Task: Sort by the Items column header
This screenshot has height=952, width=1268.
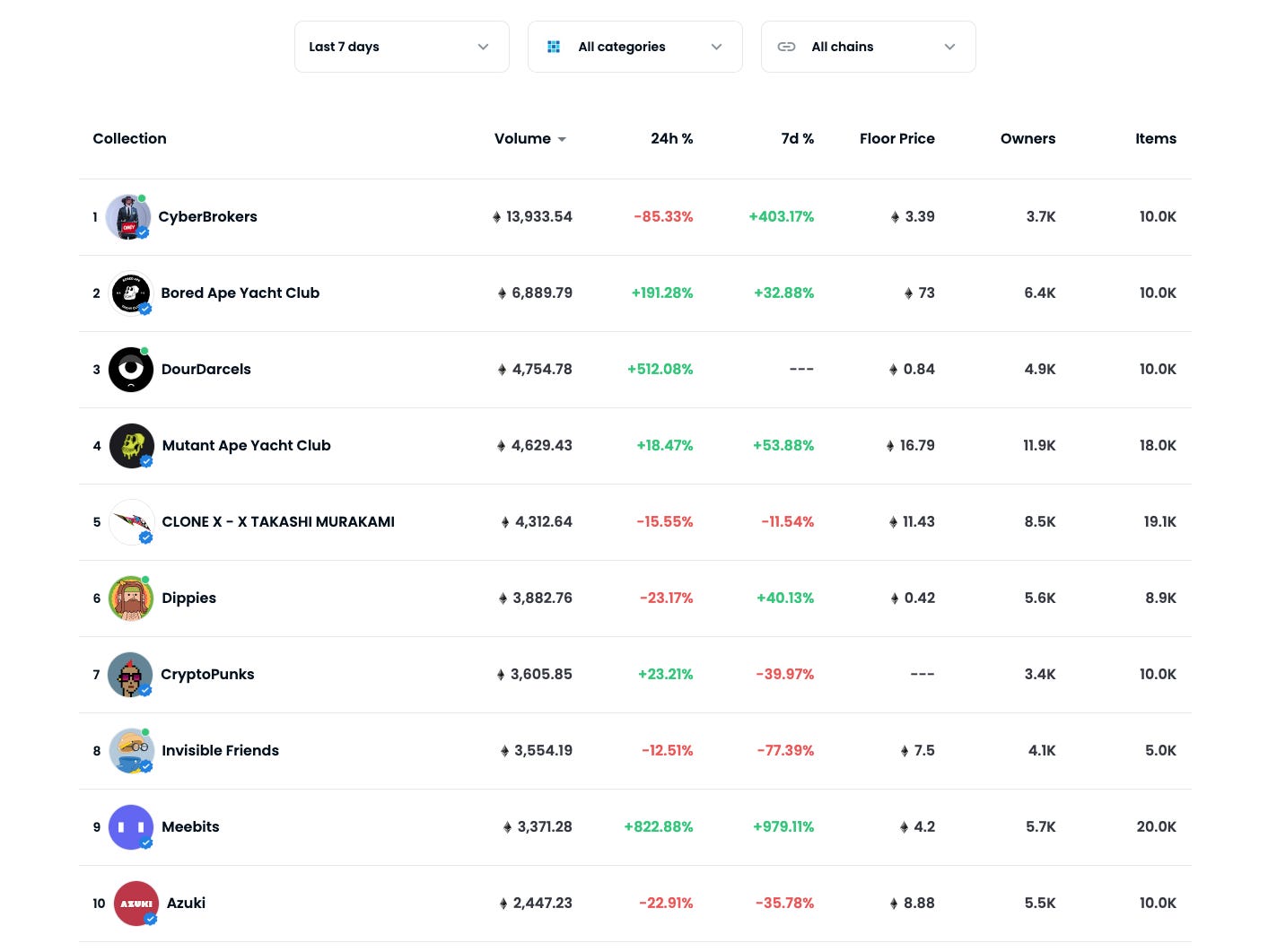Action: pyautogui.click(x=1155, y=138)
